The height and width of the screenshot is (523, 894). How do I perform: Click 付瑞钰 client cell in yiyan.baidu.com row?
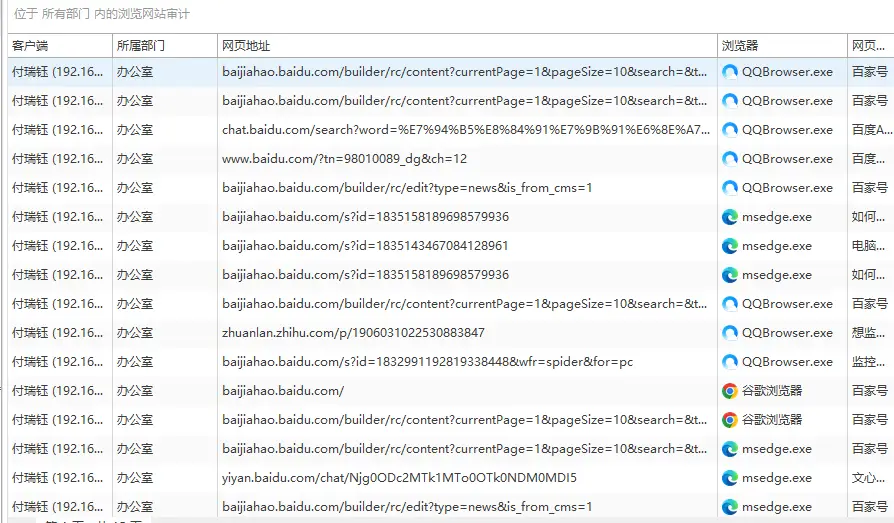tap(58, 478)
